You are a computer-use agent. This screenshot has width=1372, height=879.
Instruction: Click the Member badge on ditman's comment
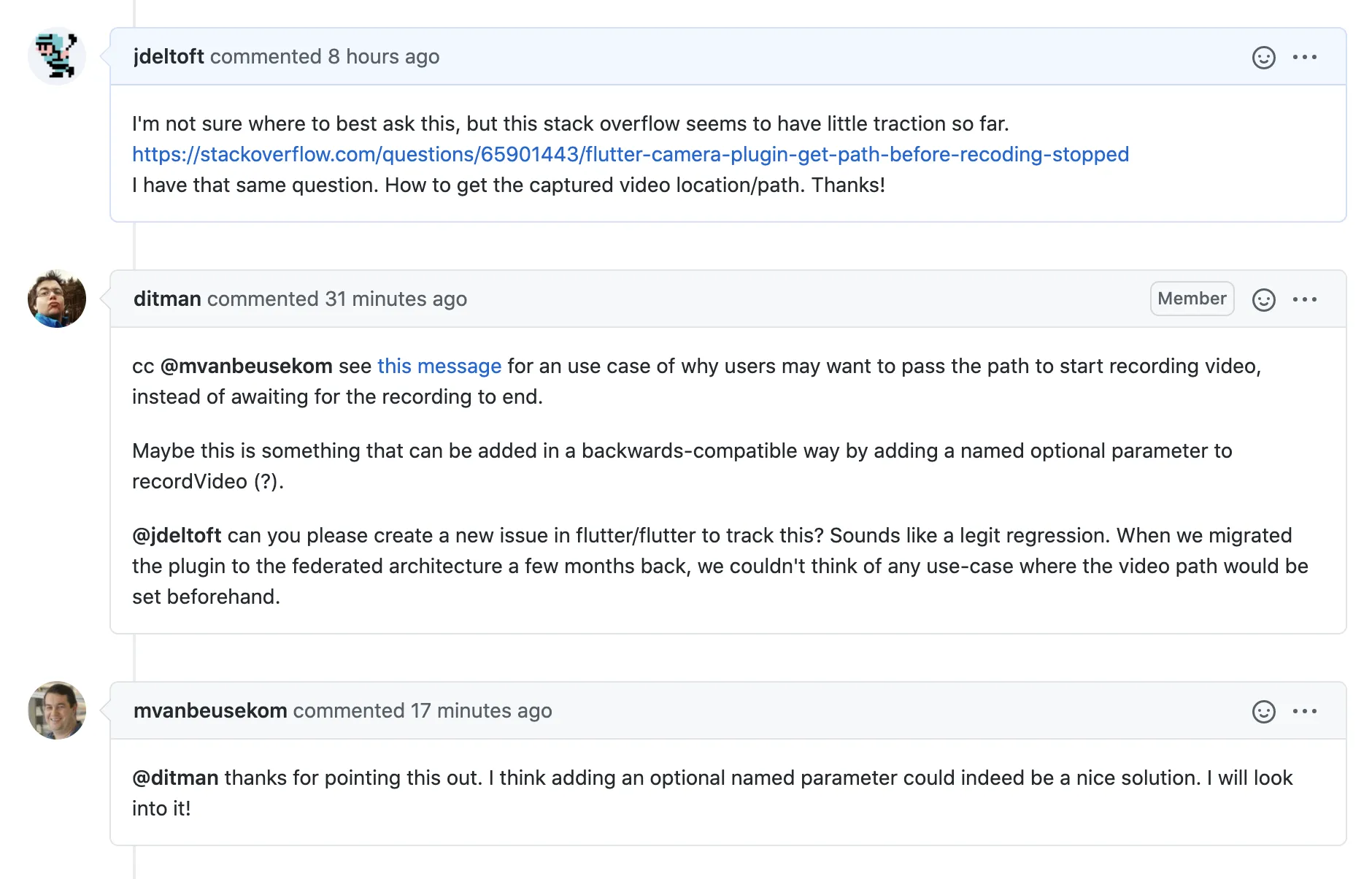(1192, 299)
